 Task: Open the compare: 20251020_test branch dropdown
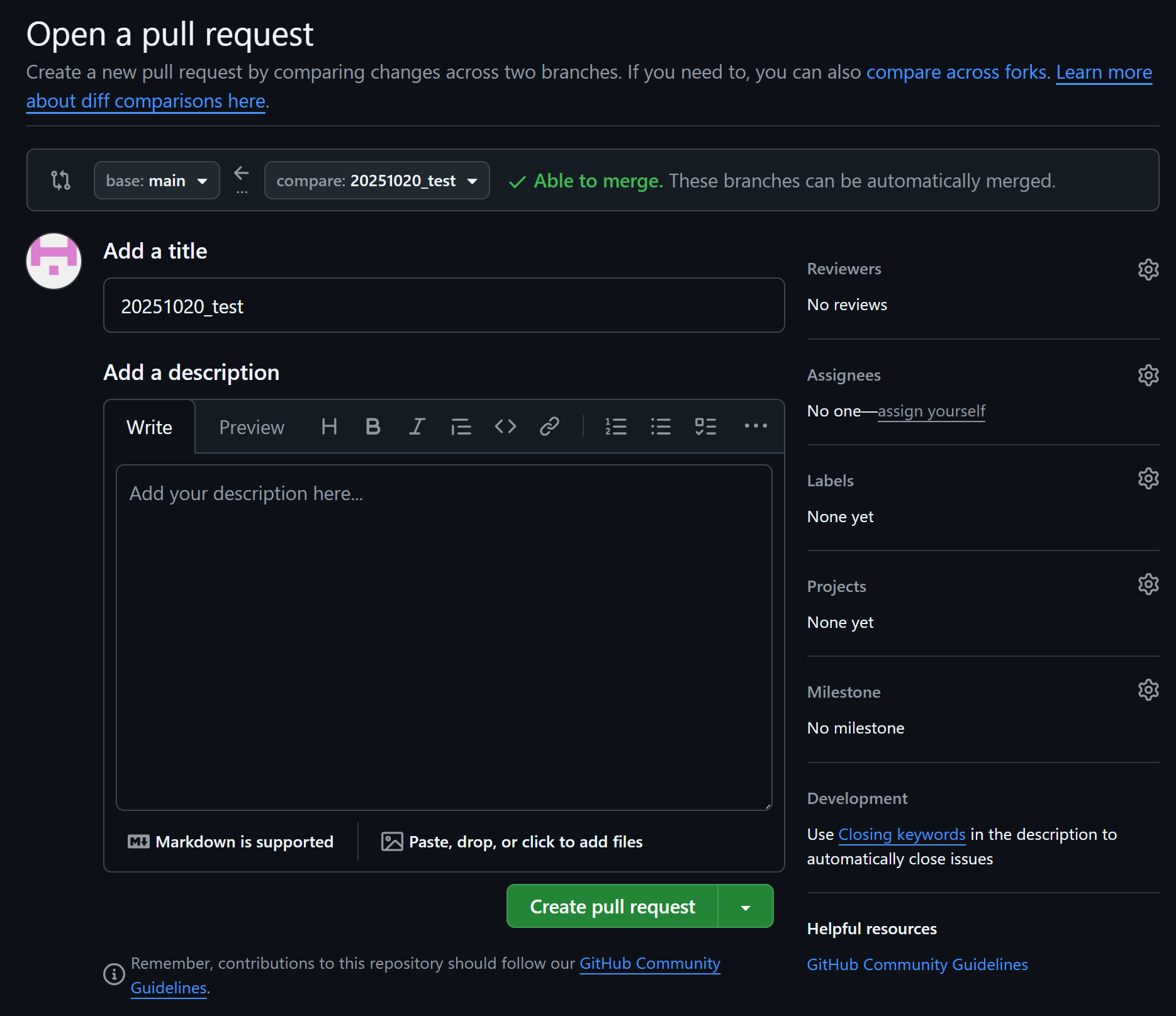[376, 181]
